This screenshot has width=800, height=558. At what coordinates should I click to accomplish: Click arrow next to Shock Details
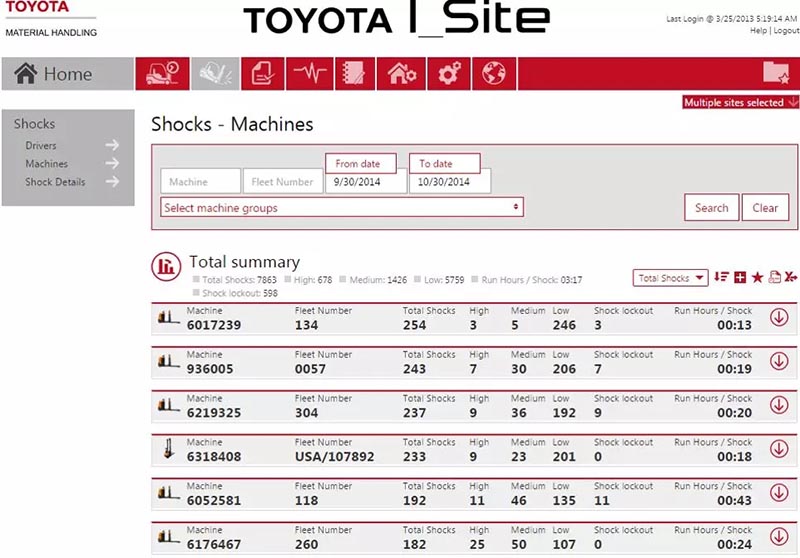112,182
